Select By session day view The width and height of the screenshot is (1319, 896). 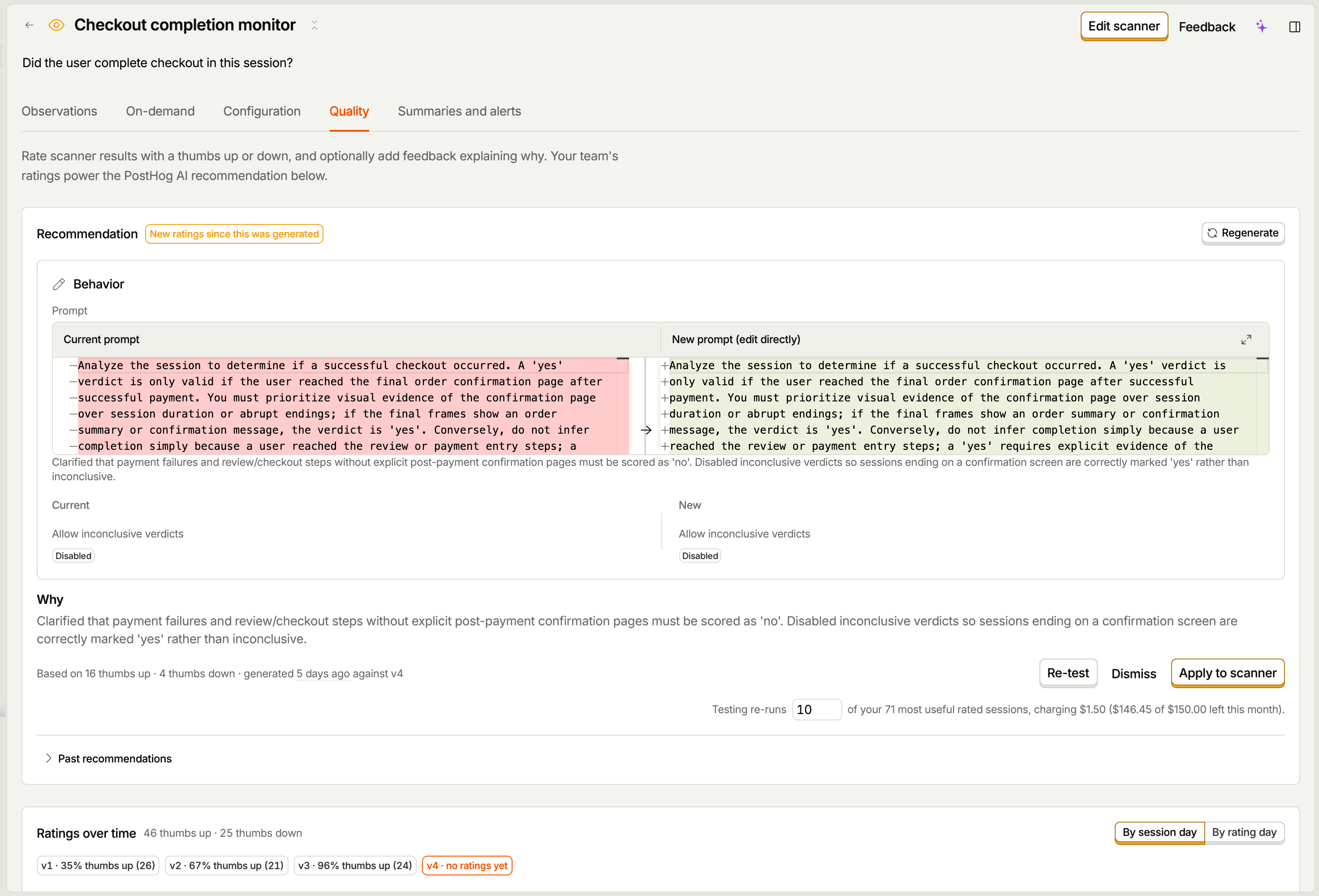click(1160, 832)
